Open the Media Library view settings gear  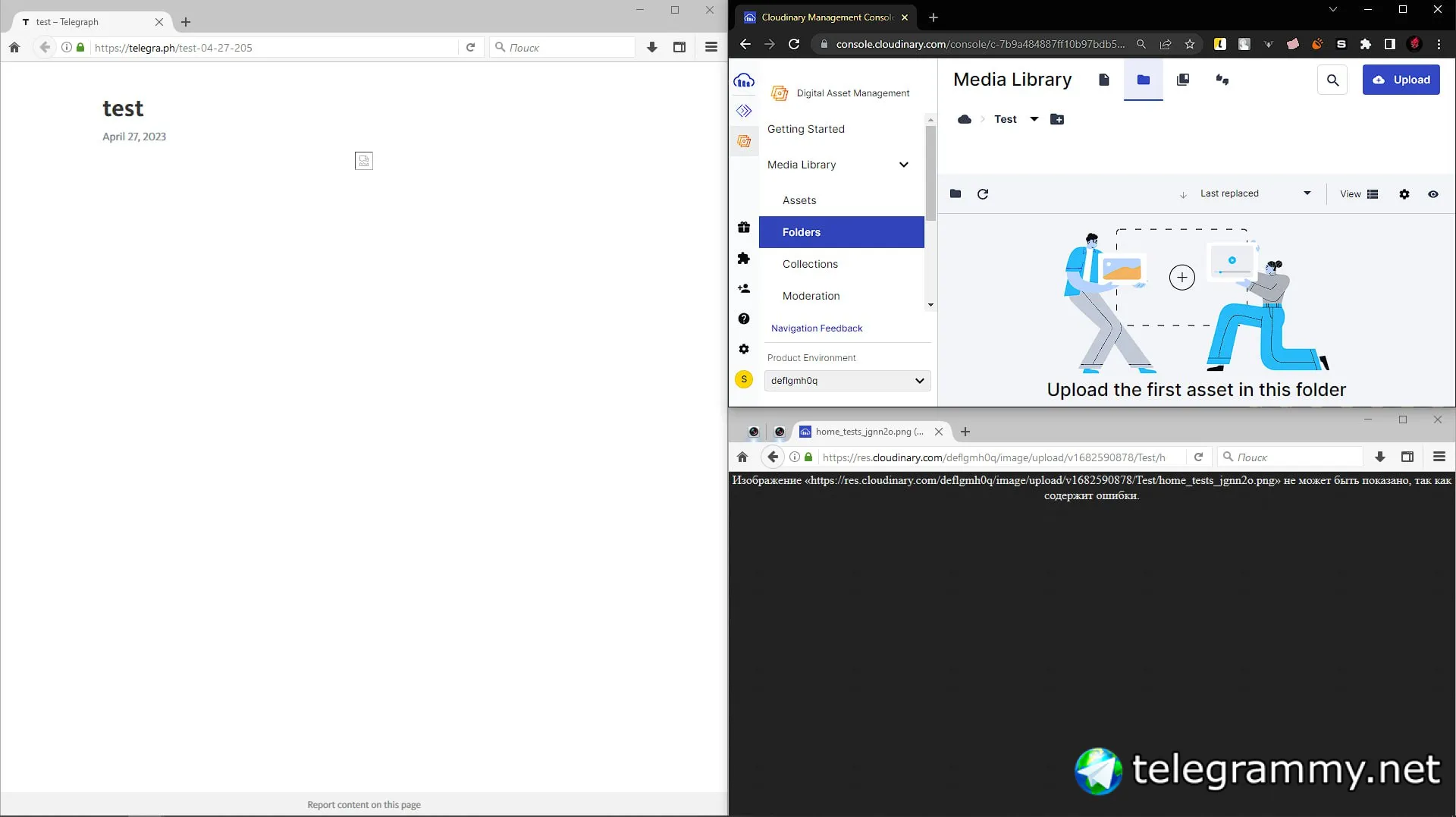pyautogui.click(x=1404, y=194)
